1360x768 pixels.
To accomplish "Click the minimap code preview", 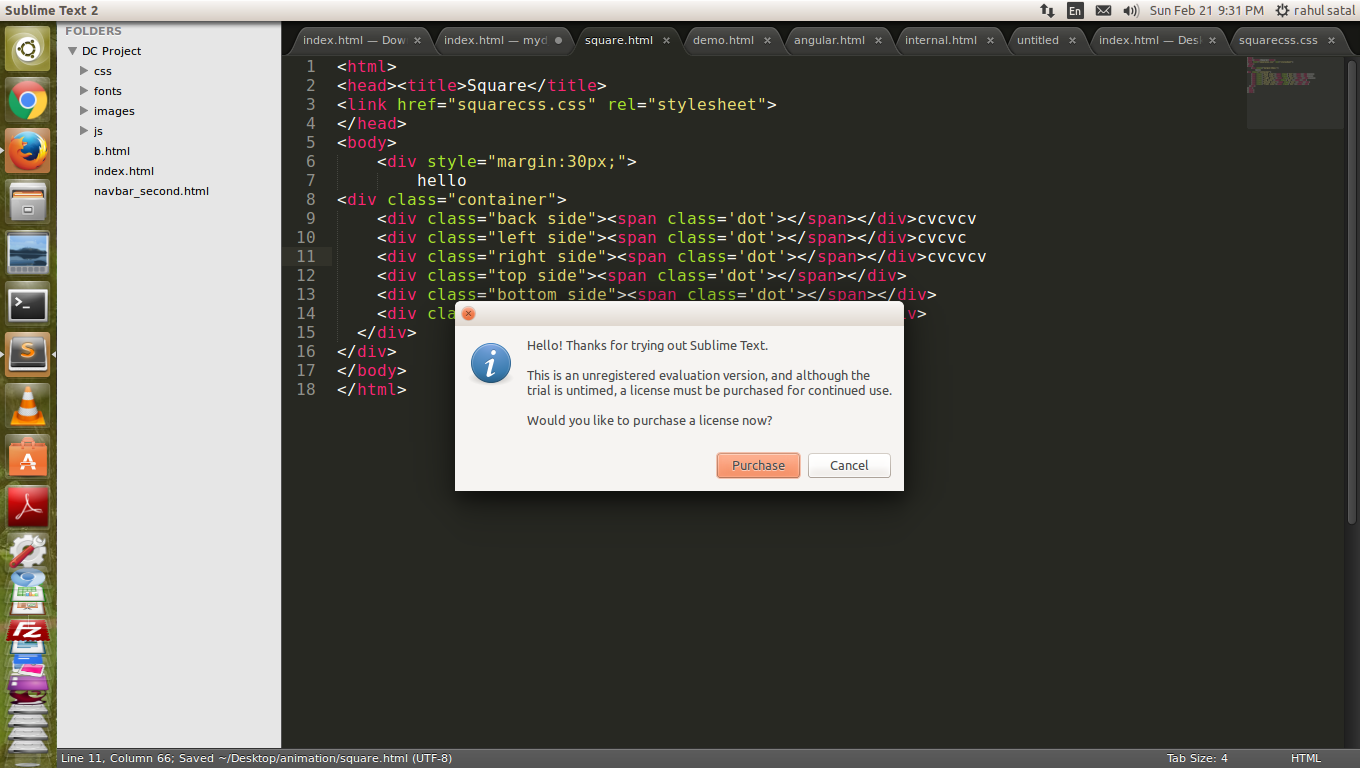I will click(x=1294, y=93).
